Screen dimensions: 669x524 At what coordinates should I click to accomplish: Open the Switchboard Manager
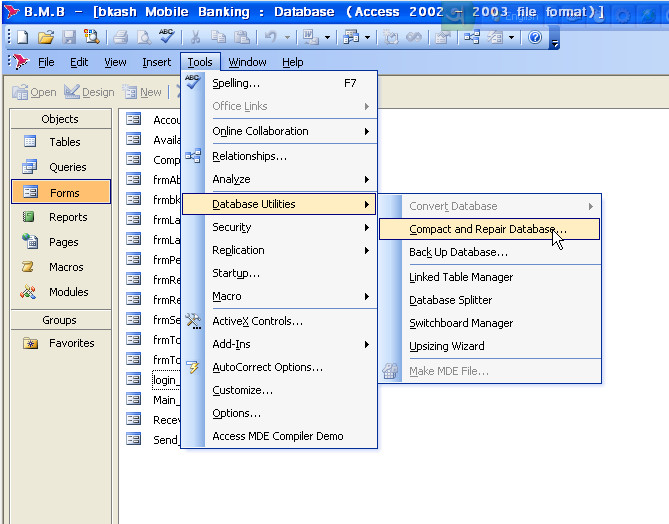click(x=489, y=323)
